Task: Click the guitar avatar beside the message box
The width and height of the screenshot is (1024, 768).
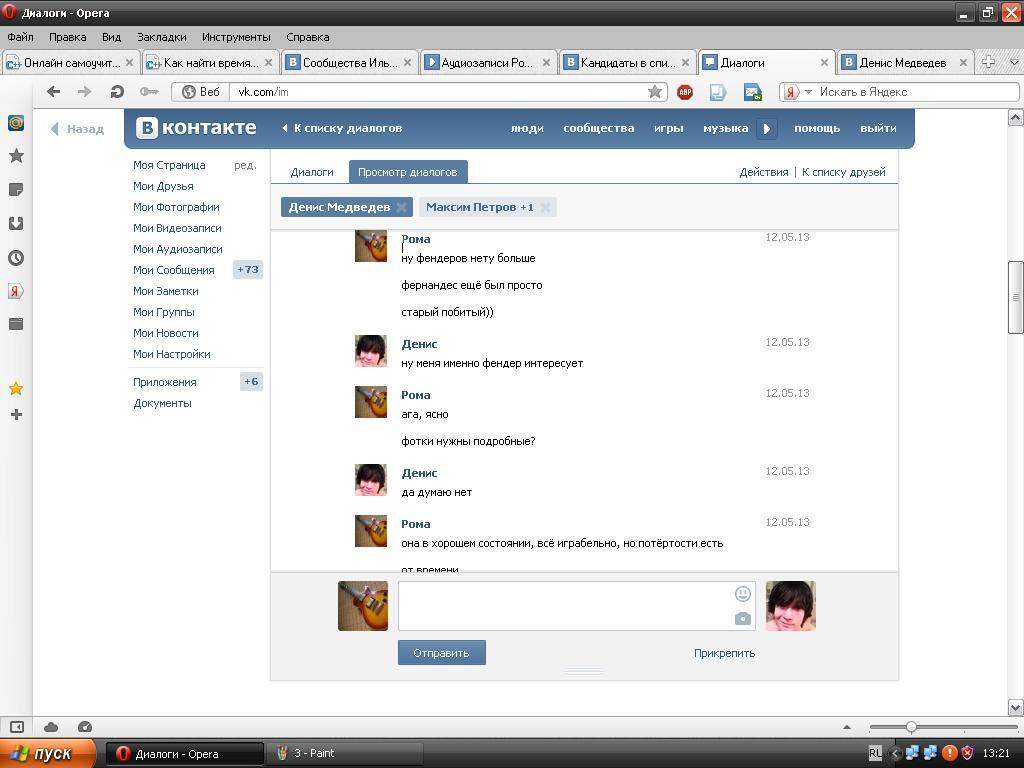Action: click(363, 606)
